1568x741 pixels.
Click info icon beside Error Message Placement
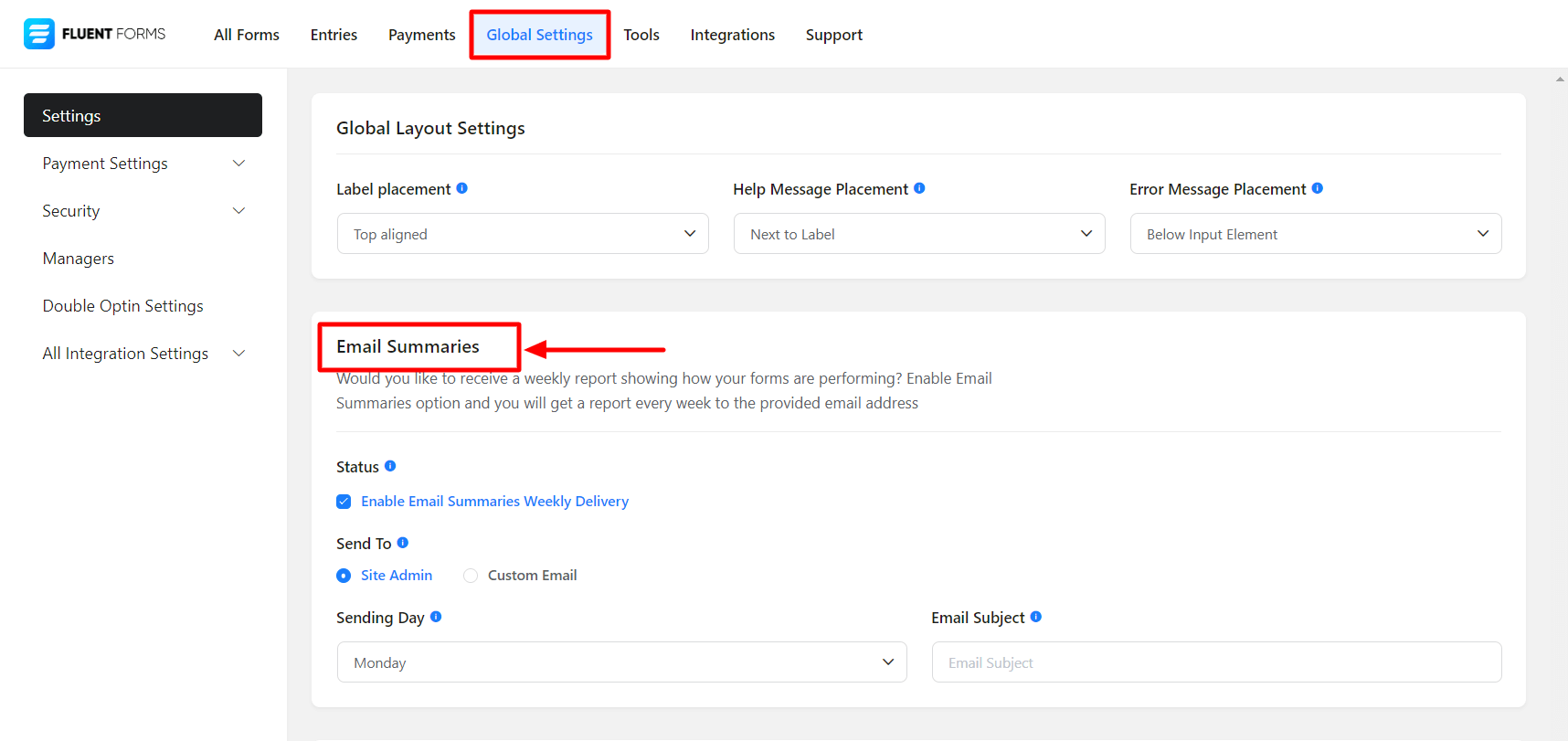(x=1317, y=188)
